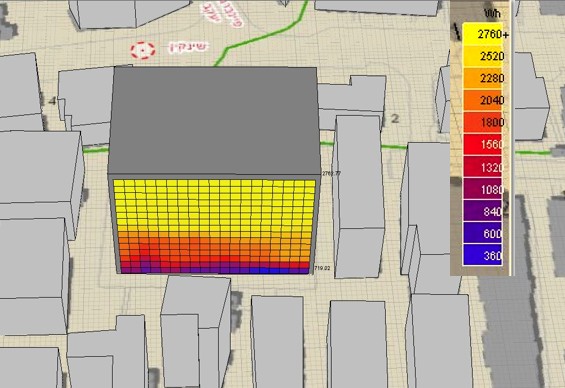The height and width of the screenshot is (388, 565).
Task: Select the 840 purple legend swatch
Action: [x=482, y=211]
